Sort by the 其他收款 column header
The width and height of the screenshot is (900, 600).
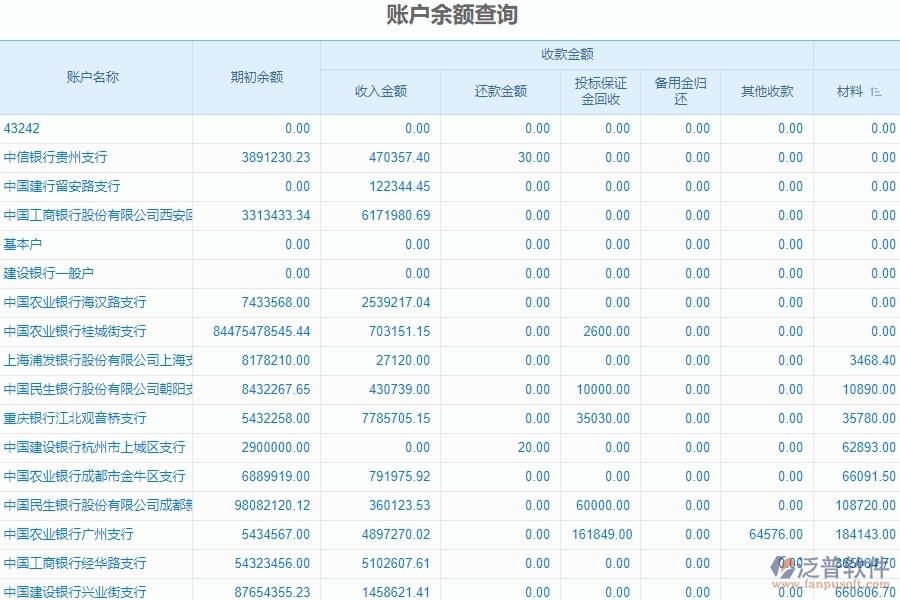click(766, 90)
